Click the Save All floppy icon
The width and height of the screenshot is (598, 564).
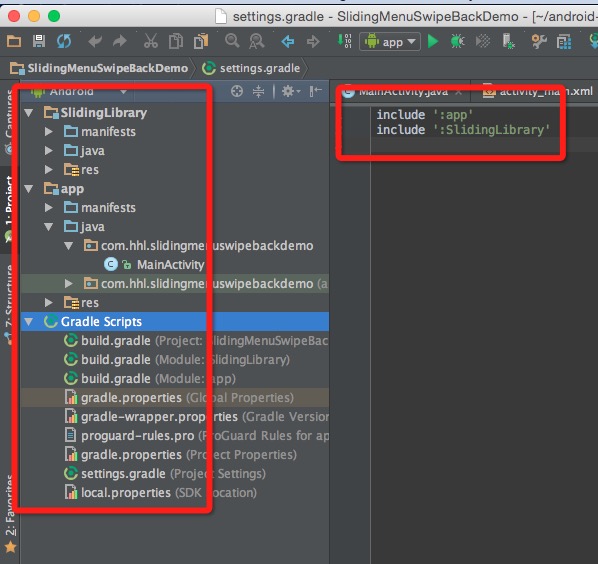pos(39,41)
